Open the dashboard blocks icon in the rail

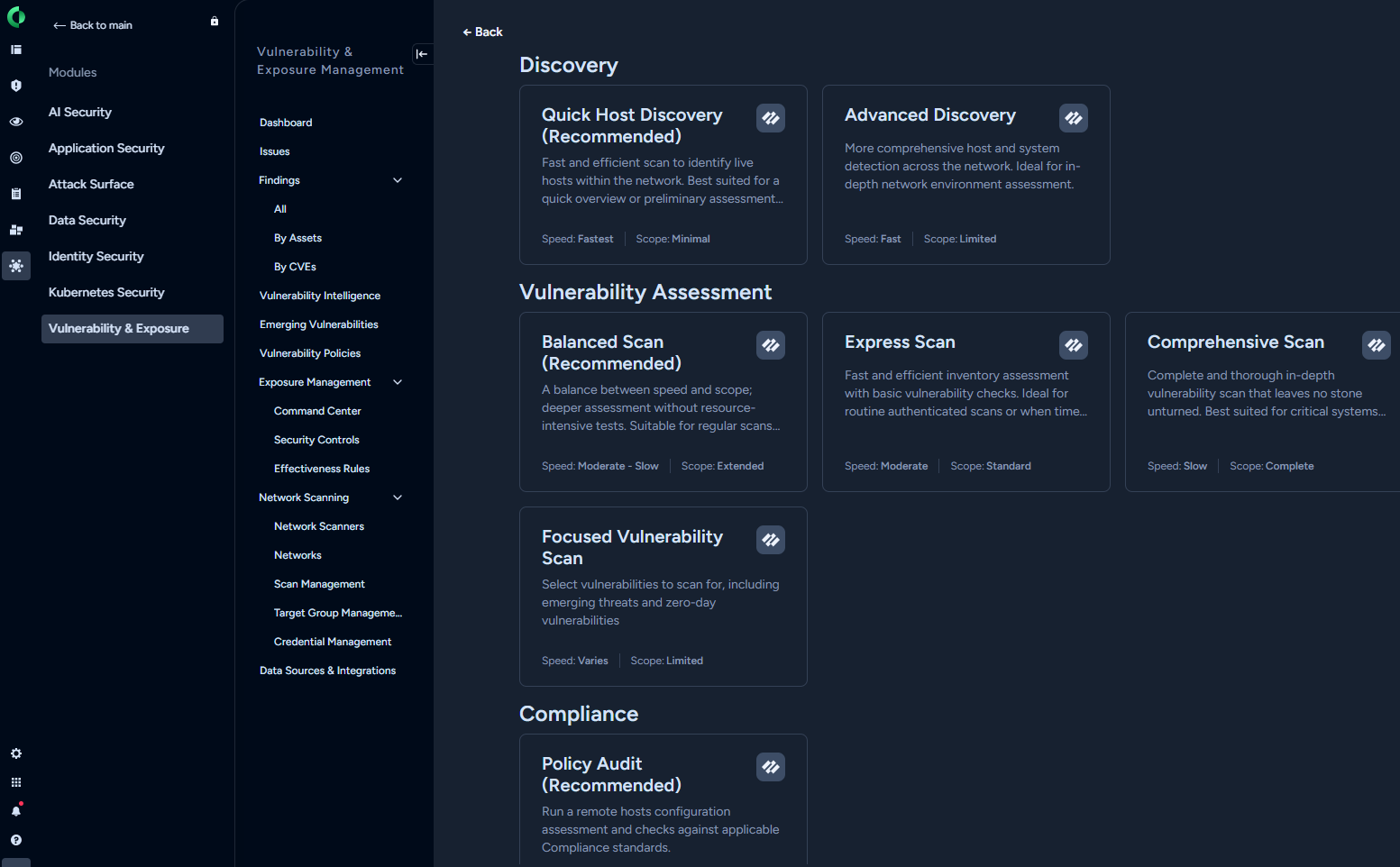[16, 230]
